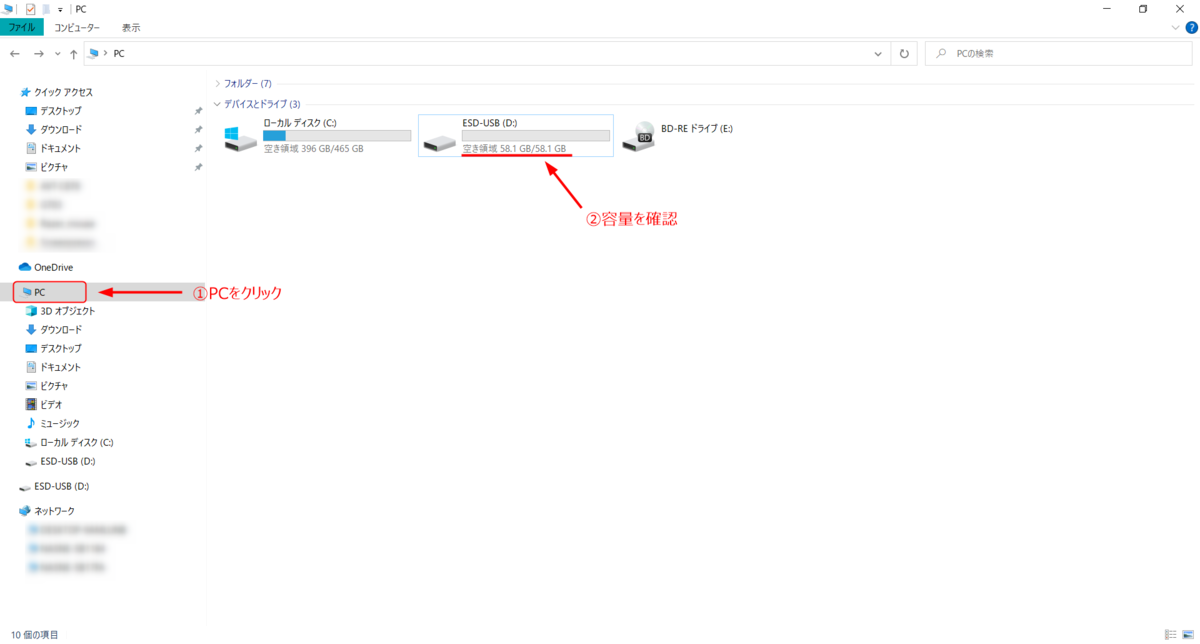
Task: Collapse the デバイスとドライブ (3) group
Action: (x=218, y=104)
